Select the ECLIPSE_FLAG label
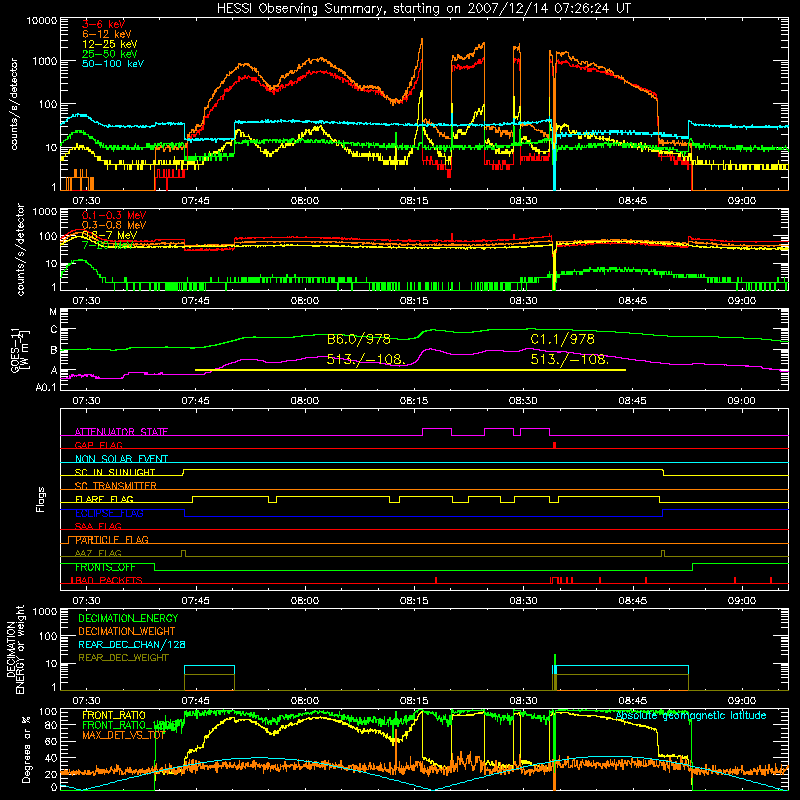Viewport: 800px width, 800px height. 109,513
